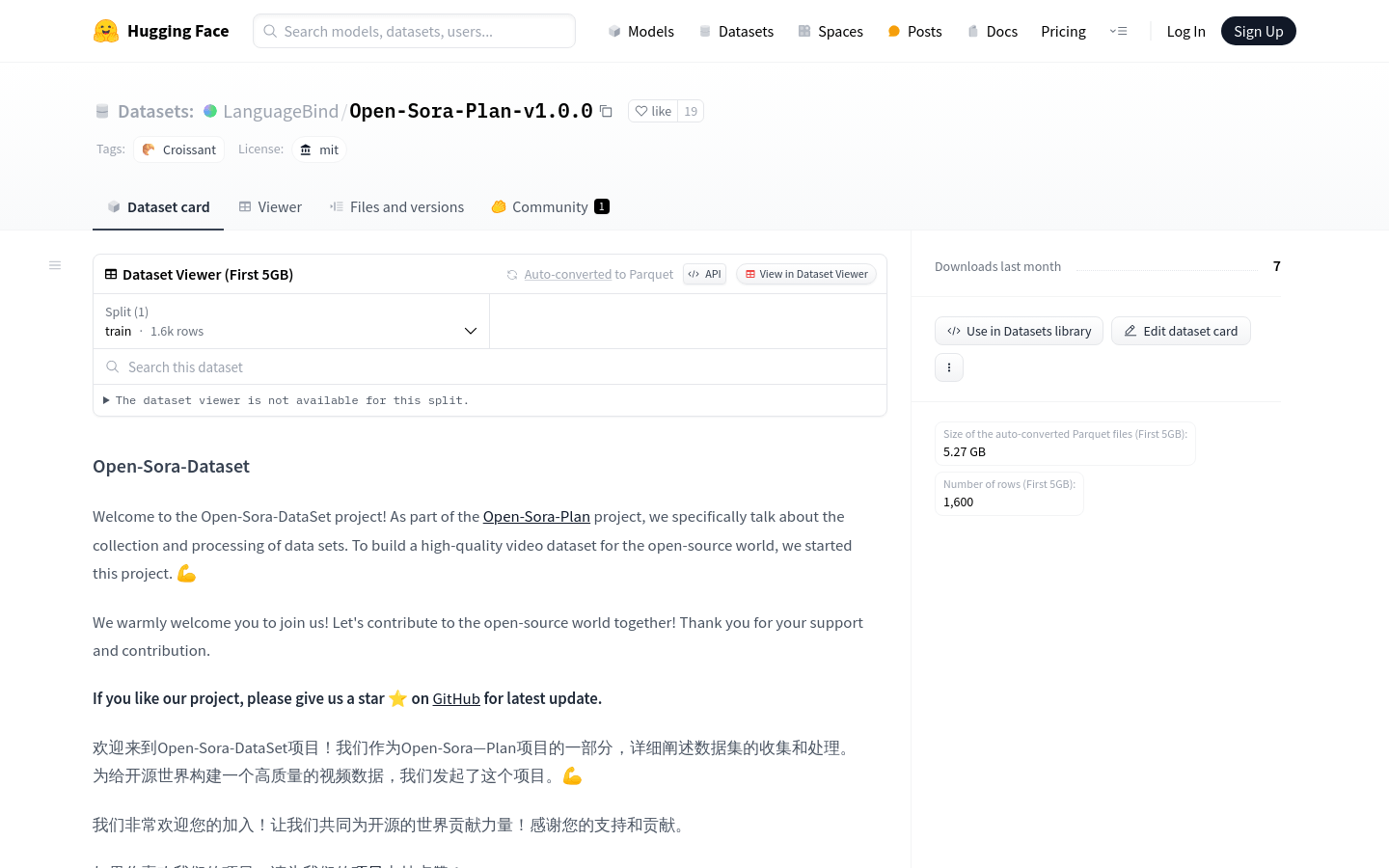This screenshot has width=1389, height=868.
Task: Focus the Search this dataset field
Action: pos(490,366)
